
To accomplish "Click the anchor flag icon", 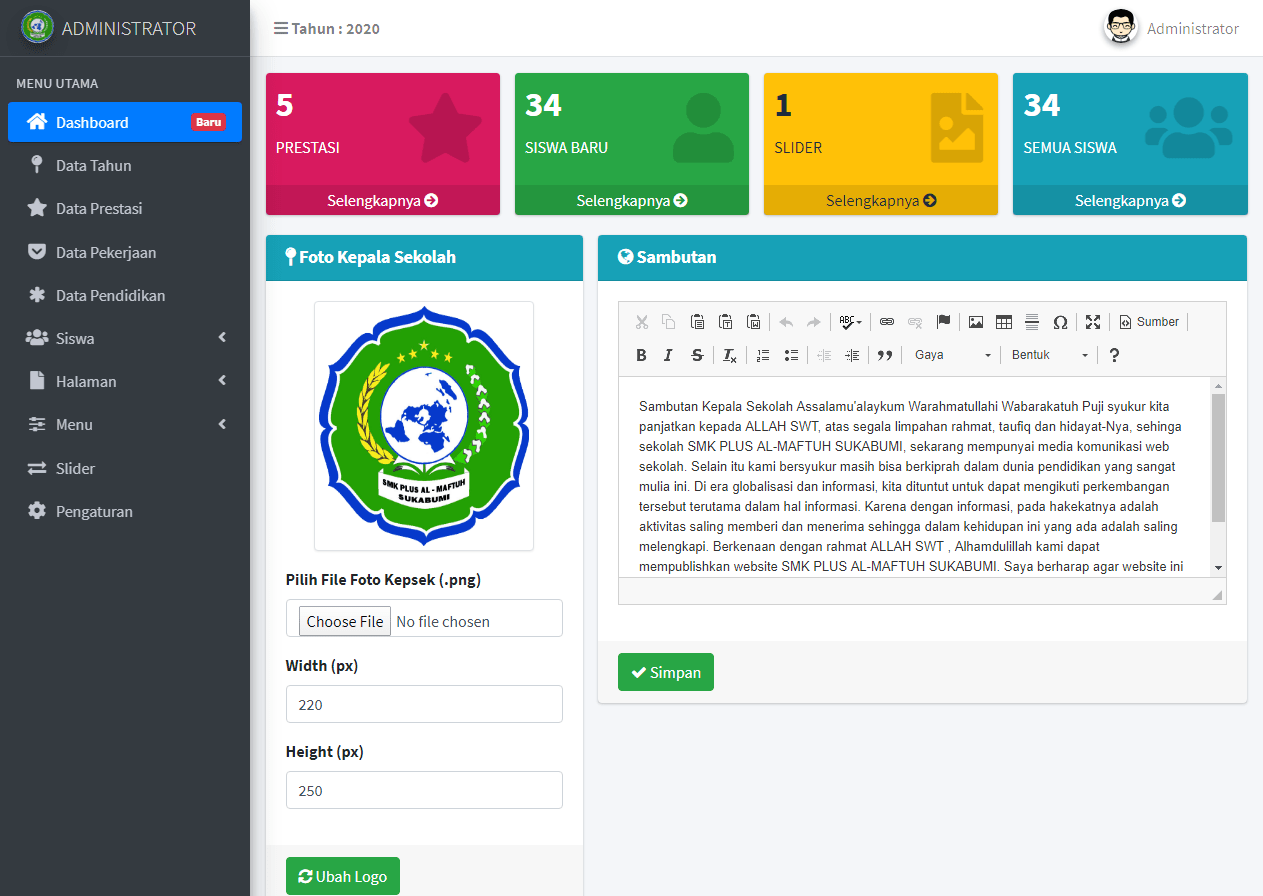I will tap(943, 322).
